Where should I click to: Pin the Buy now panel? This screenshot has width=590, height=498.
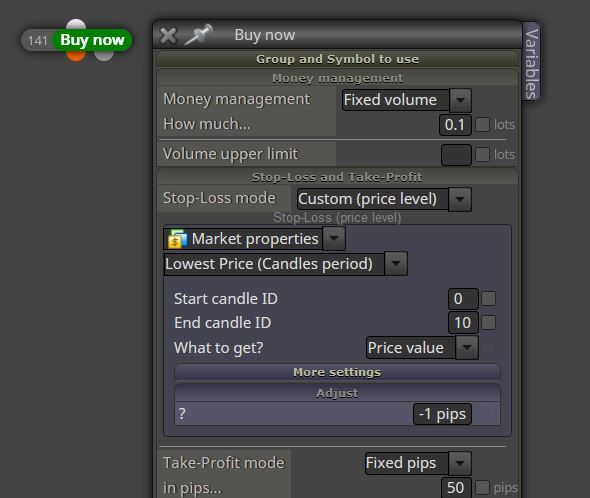(199, 35)
